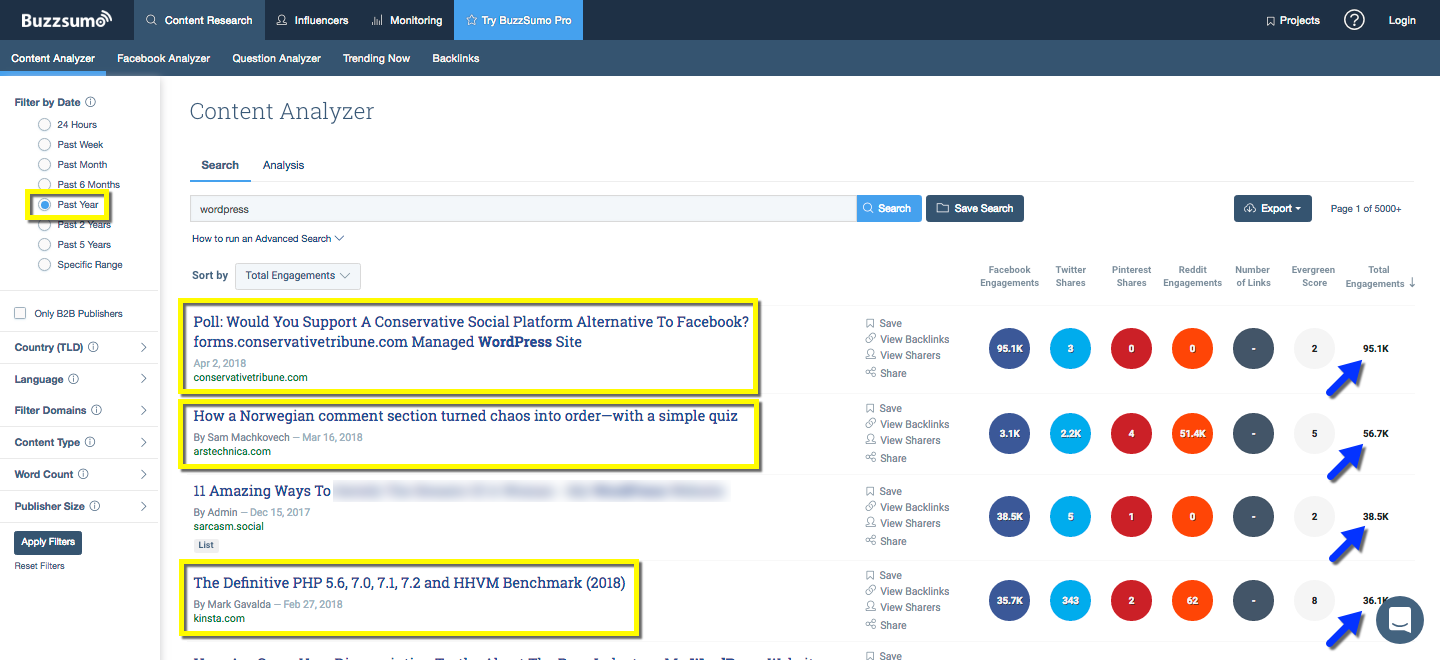Click the Filter by Date info icon
This screenshot has width=1440, height=660.
(91, 102)
